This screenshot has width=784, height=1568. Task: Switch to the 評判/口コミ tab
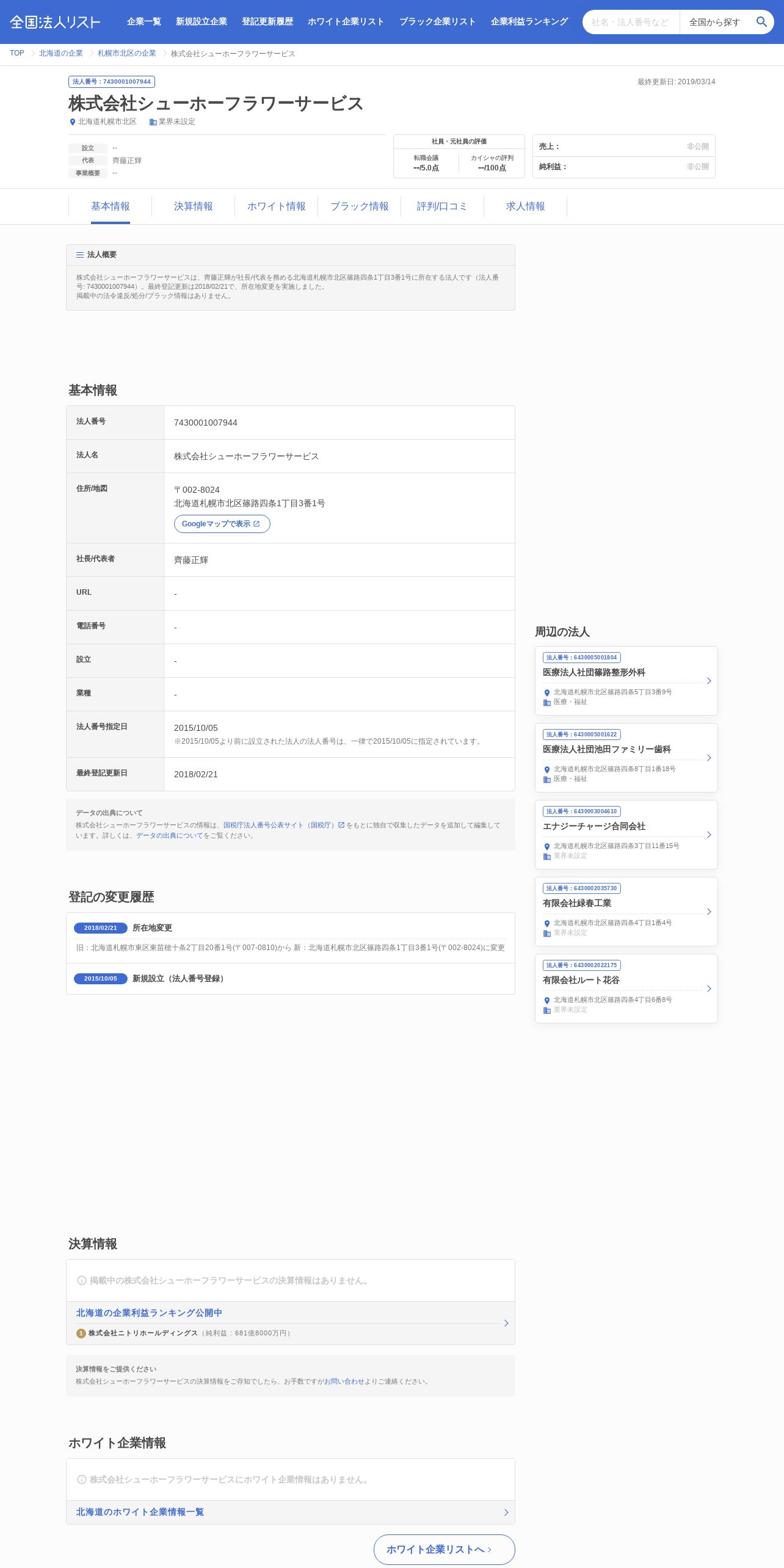point(443,206)
